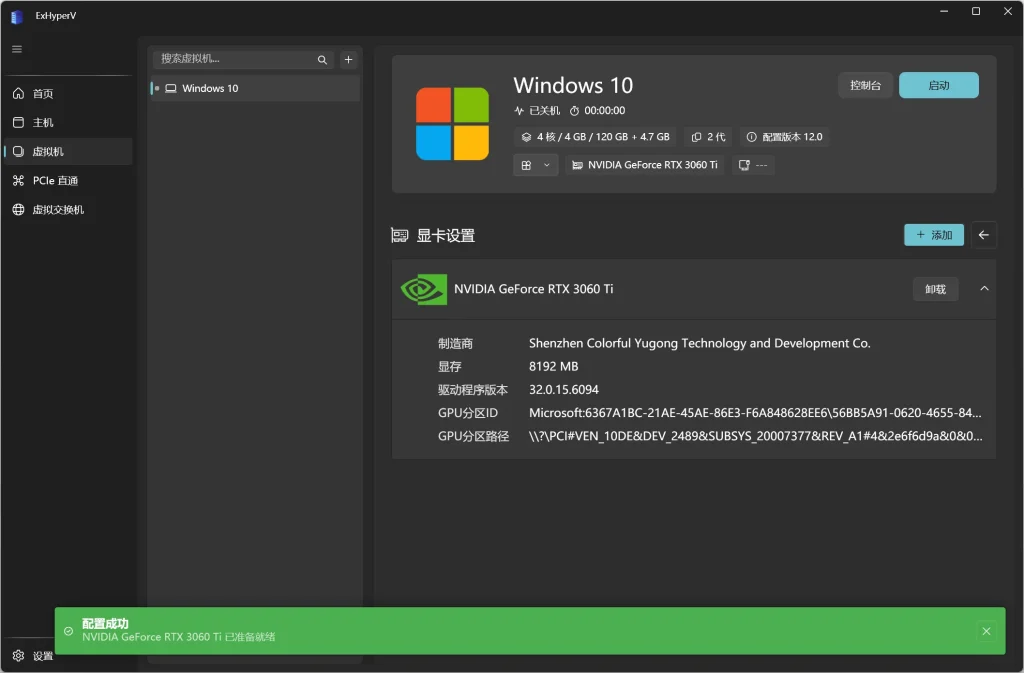Click the 卸载 uninstall button

(935, 289)
